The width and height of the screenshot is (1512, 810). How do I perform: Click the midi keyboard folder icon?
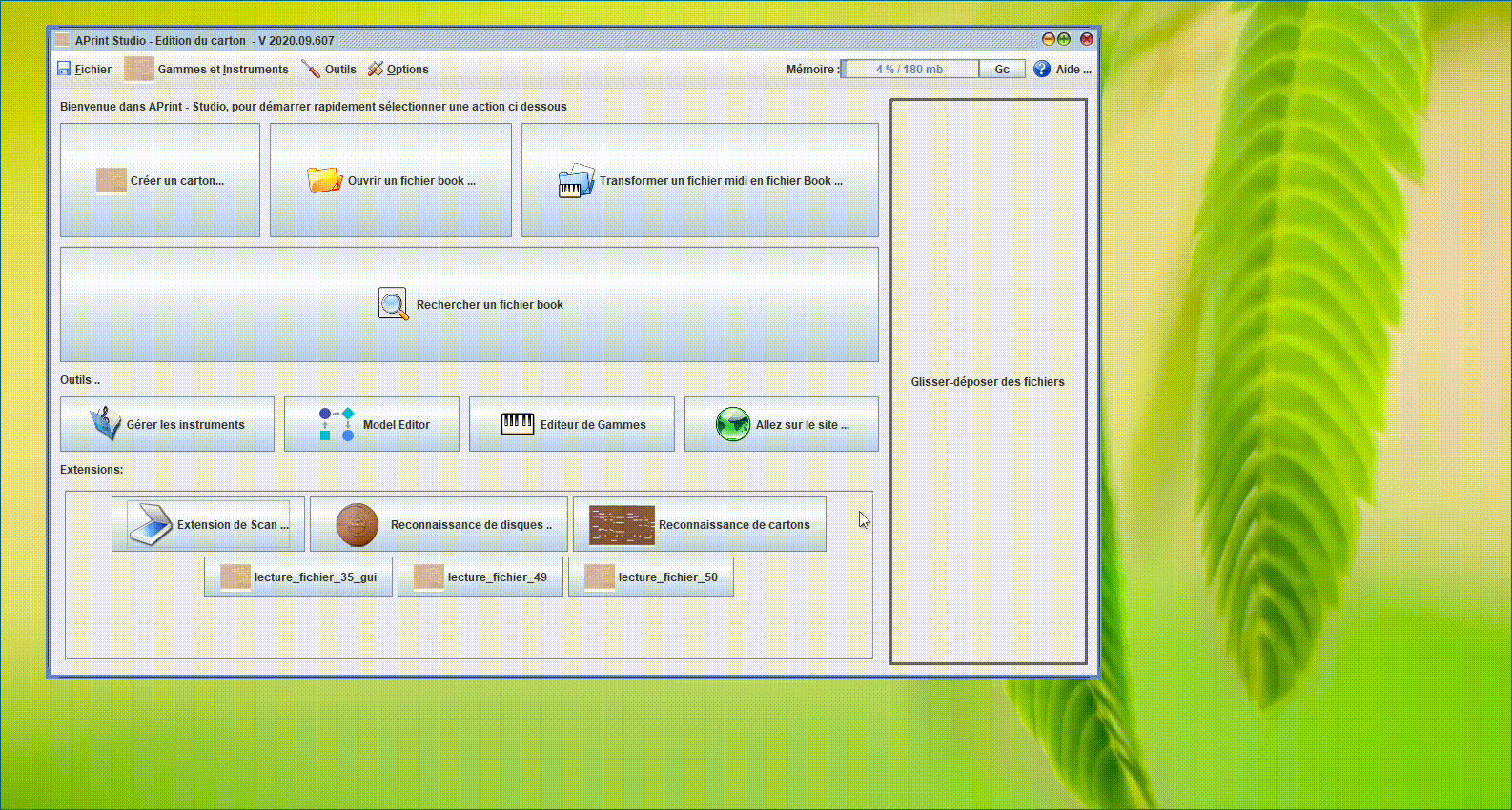click(576, 180)
